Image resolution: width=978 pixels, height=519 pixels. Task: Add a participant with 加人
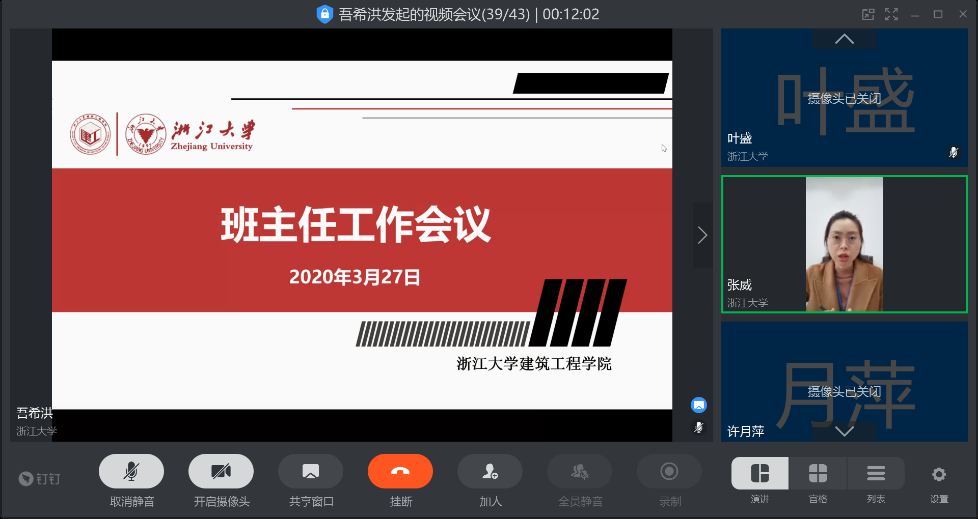coord(490,471)
